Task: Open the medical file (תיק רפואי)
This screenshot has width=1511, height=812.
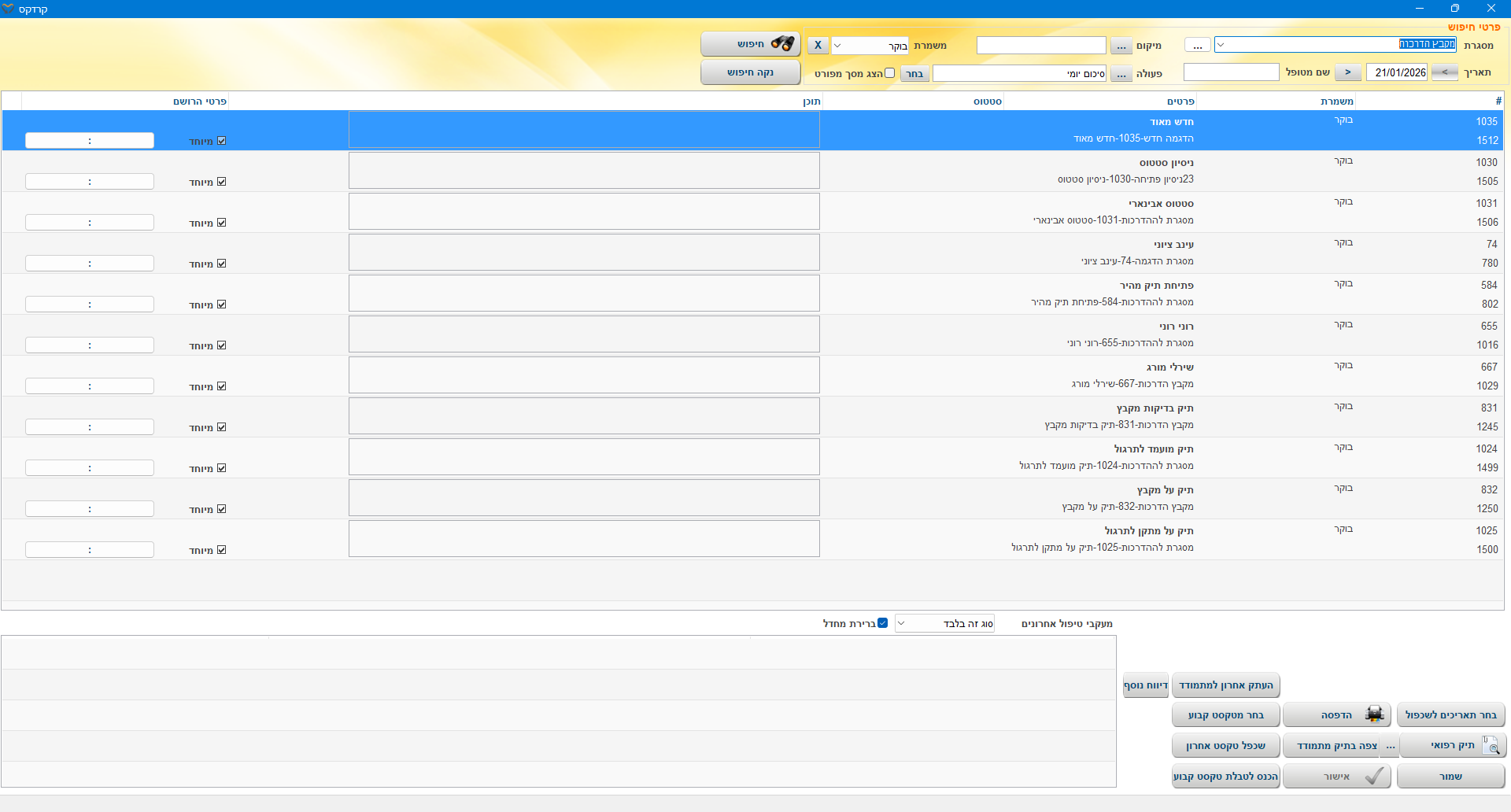Action: (x=1452, y=745)
